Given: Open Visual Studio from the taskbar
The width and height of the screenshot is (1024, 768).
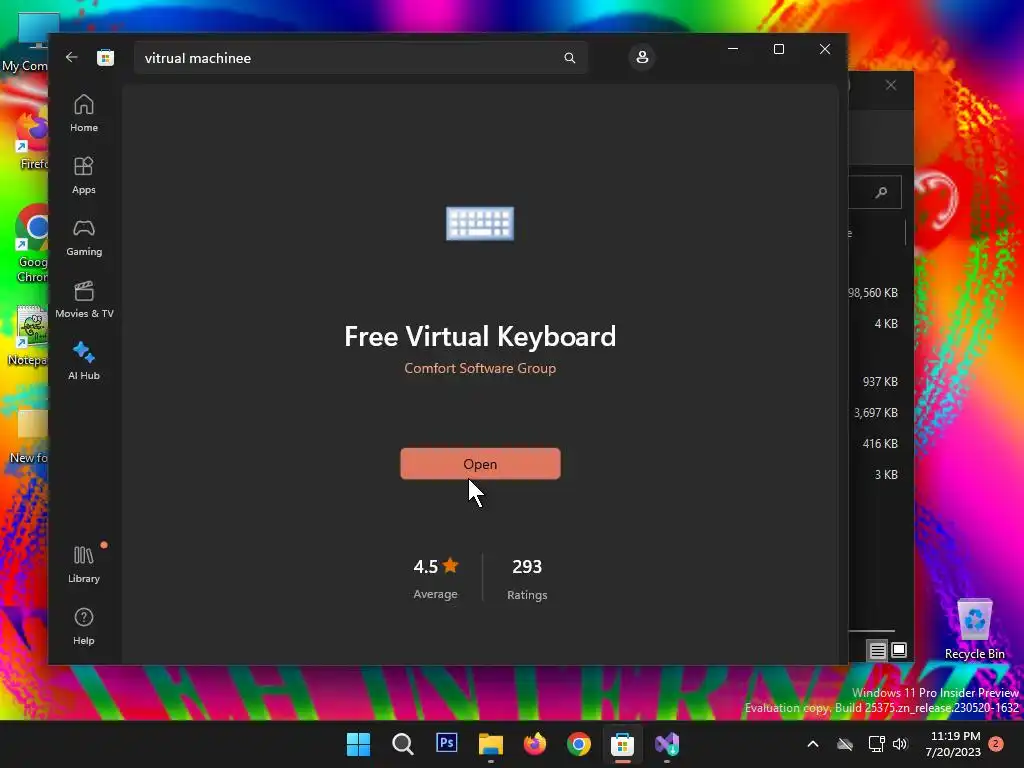Looking at the screenshot, I should 667,744.
